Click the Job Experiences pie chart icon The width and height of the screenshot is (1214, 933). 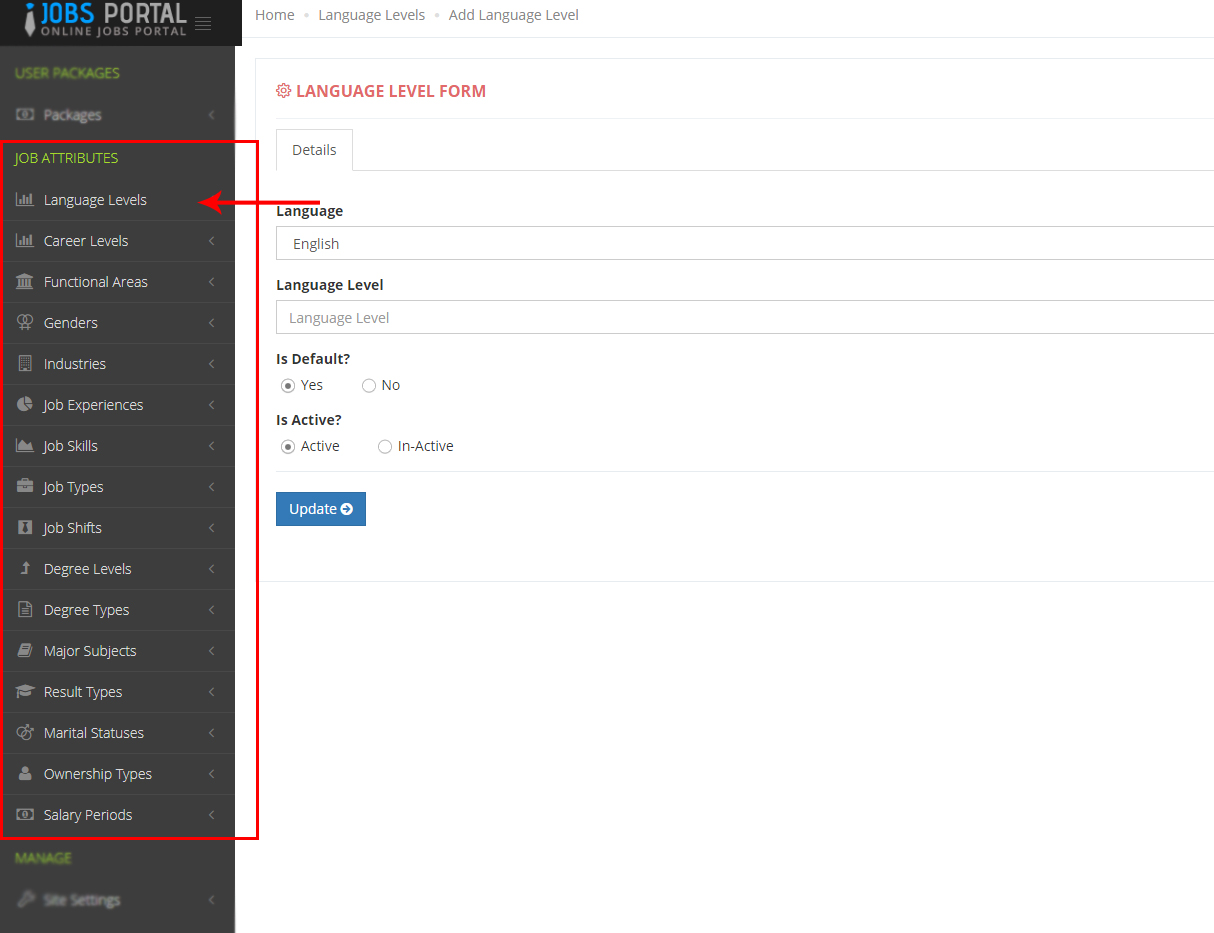[25, 405]
